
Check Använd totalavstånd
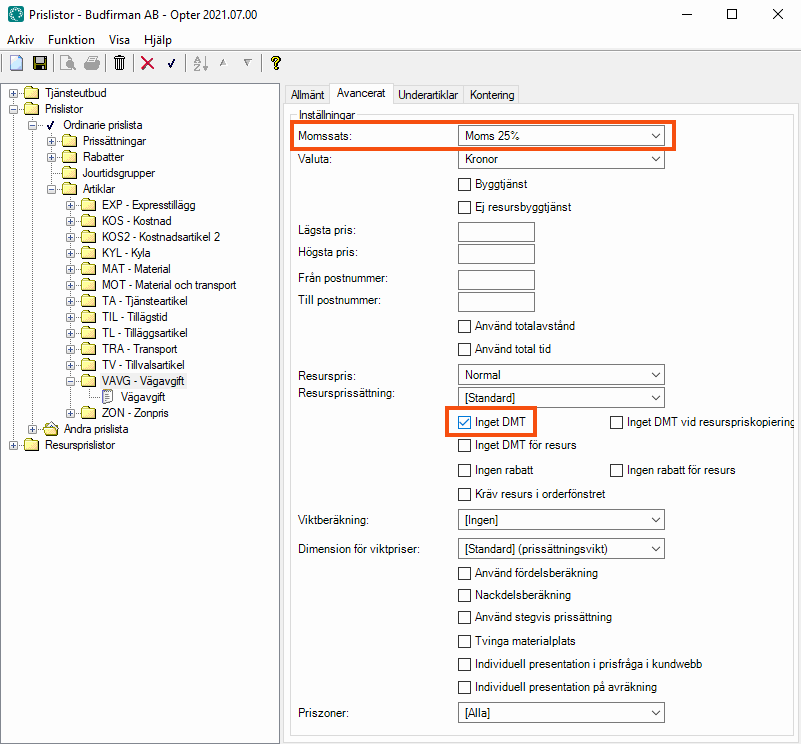click(464, 327)
